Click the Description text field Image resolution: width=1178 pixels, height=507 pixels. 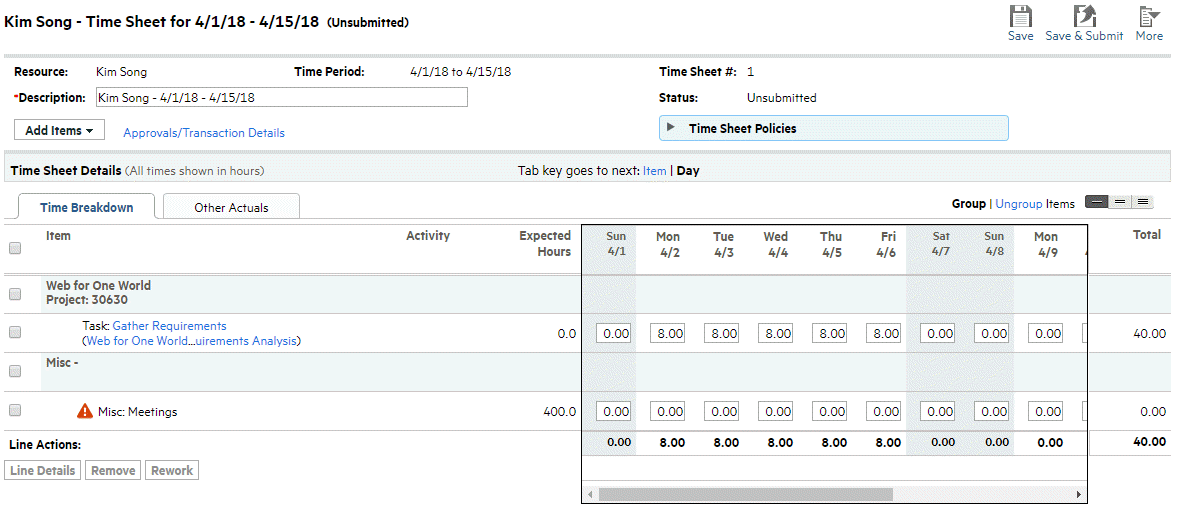(281, 98)
